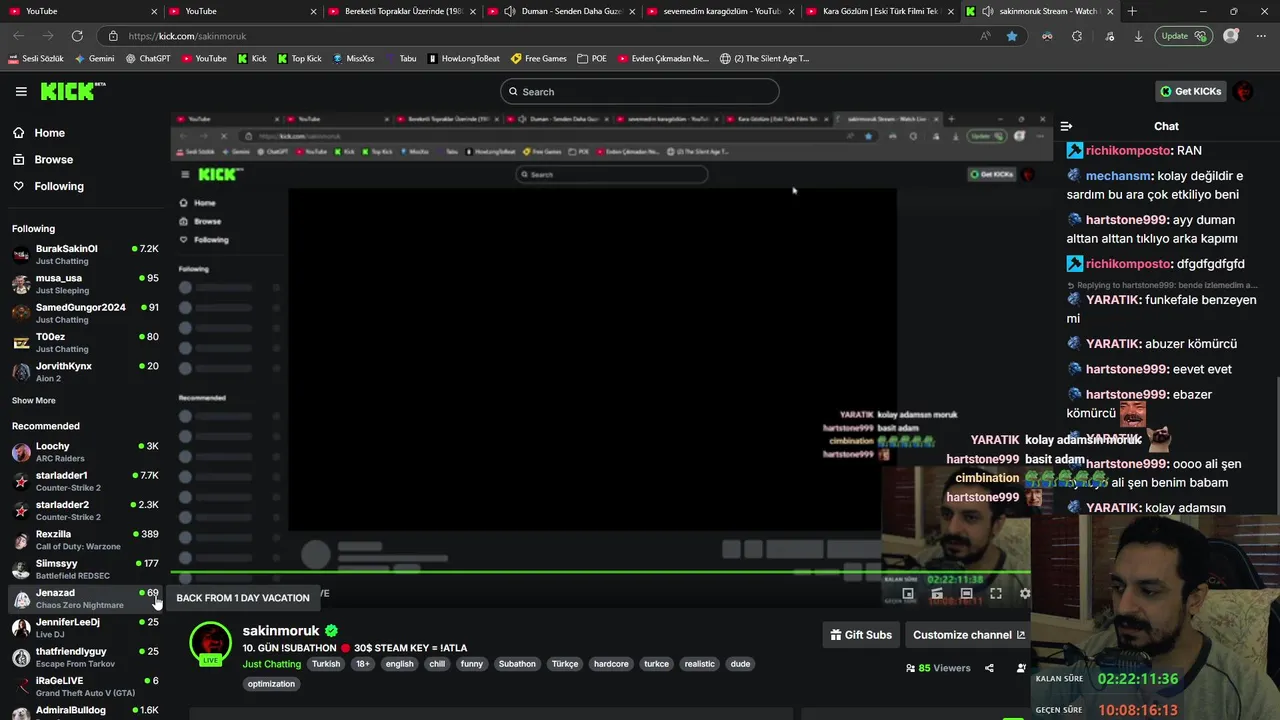Viewport: 1280px width, 720px height.
Task: Open starladder1 recommended channel
Action: tap(85, 481)
